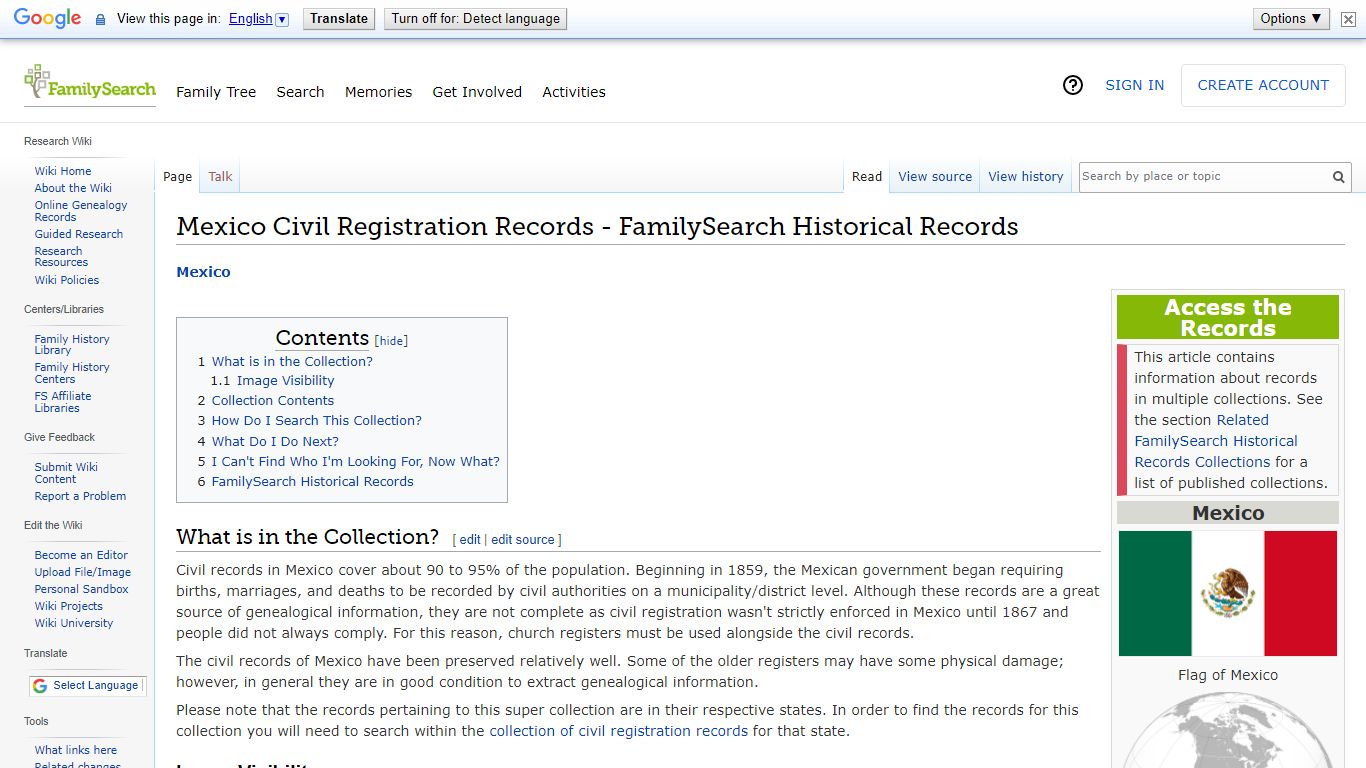Click the globe graphic below the flag

point(1227,740)
